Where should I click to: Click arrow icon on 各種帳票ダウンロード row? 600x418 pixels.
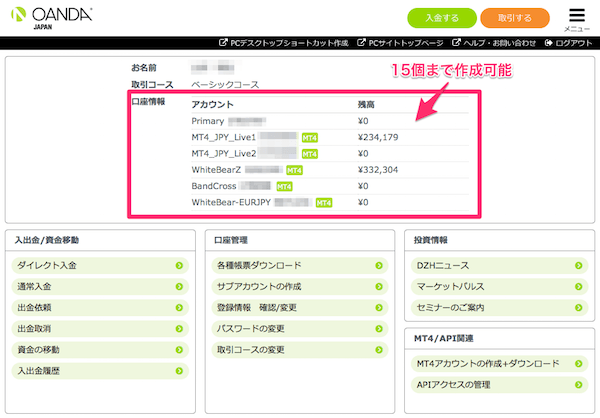coord(379,266)
